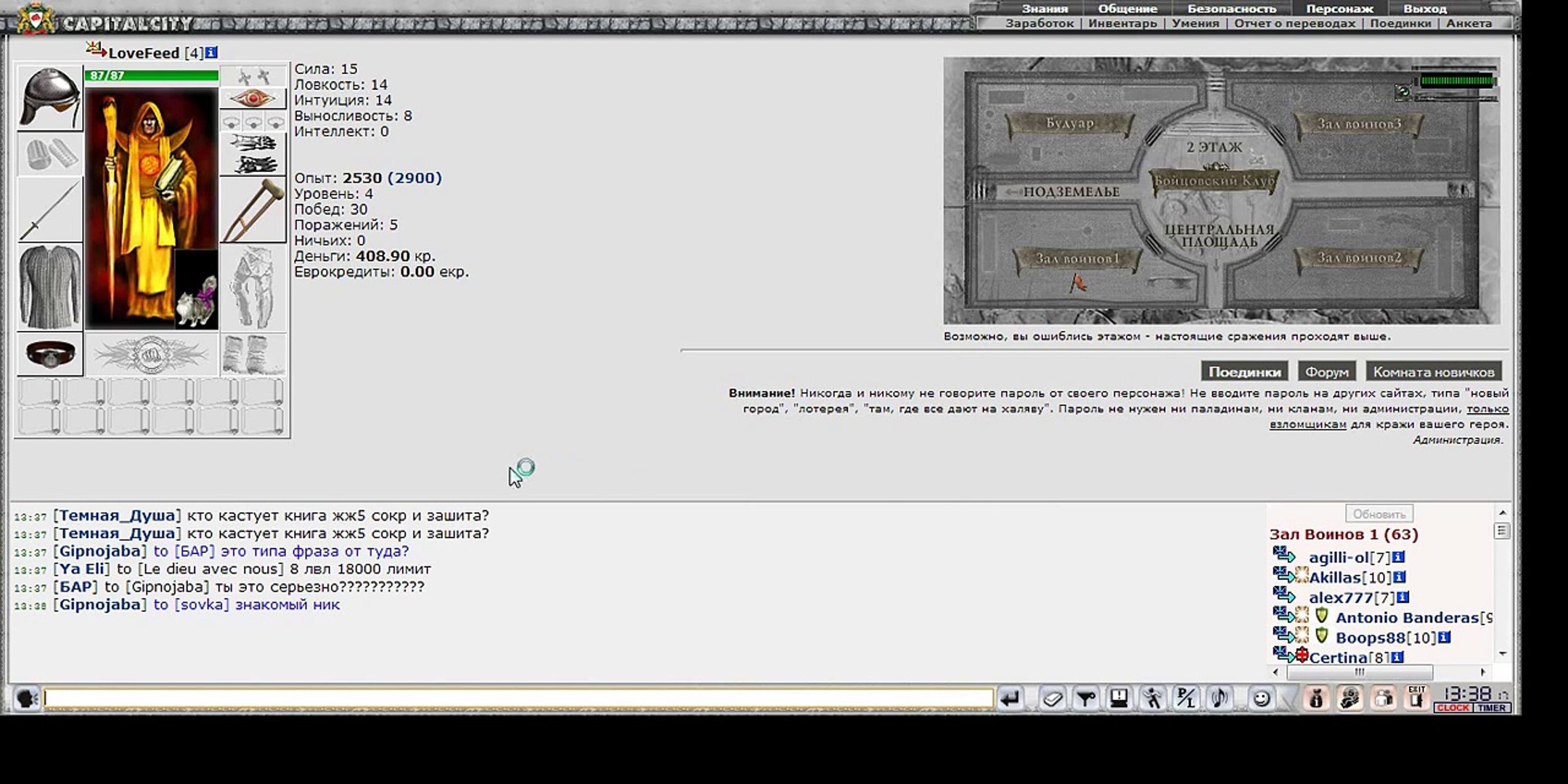This screenshot has width=1568, height=784.
Task: Click the Поединки button
Action: [1244, 372]
